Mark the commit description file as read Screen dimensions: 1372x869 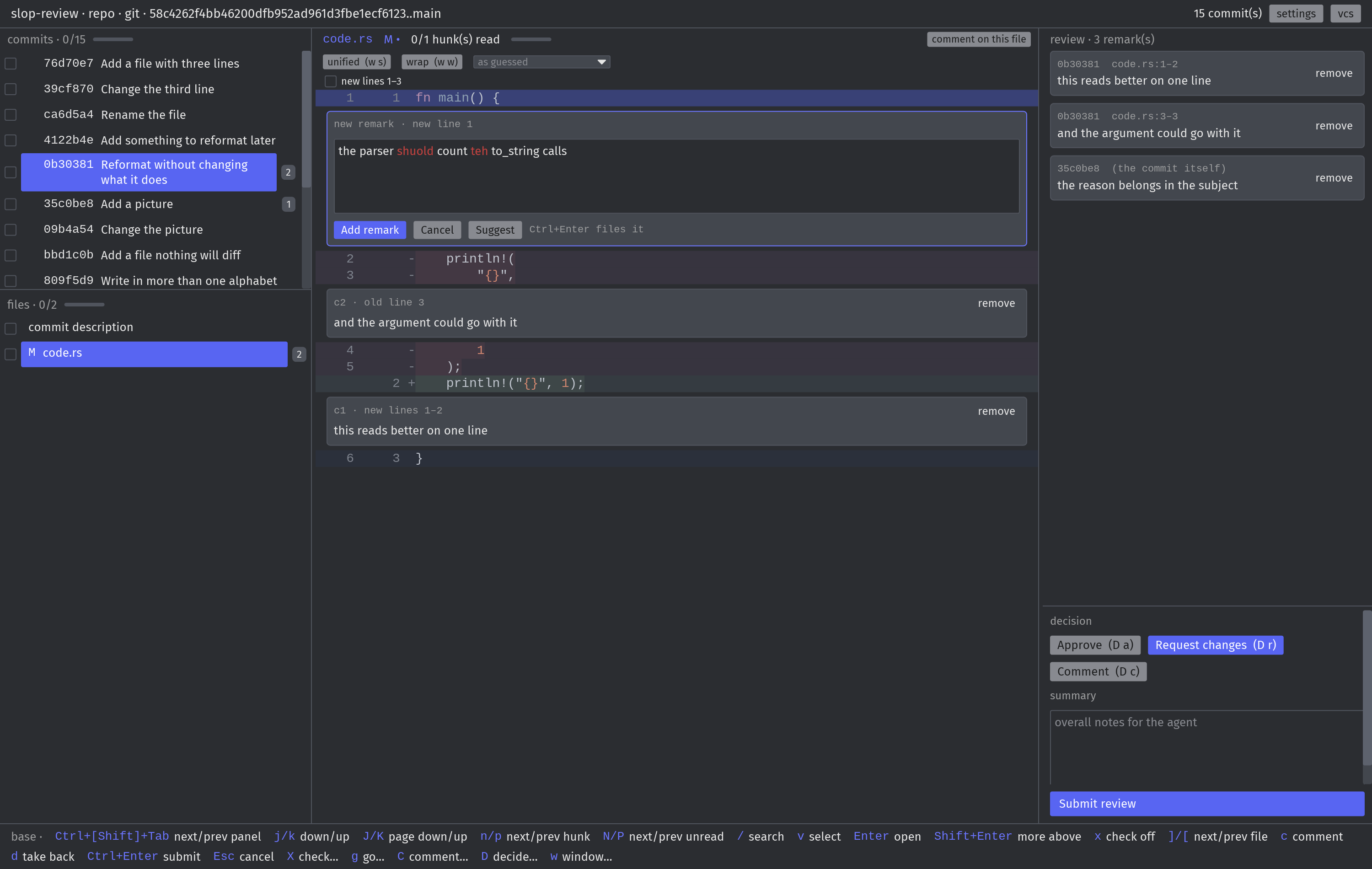click(x=11, y=328)
